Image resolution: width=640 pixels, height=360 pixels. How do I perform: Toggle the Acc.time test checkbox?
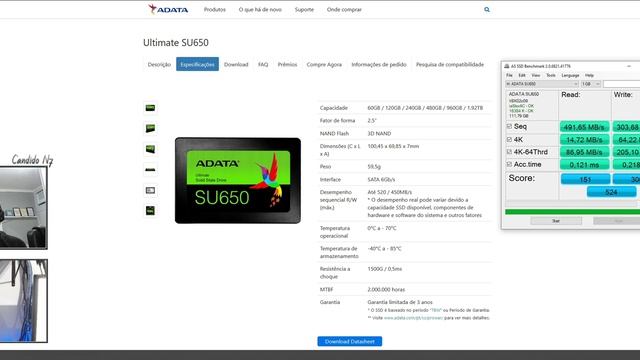509,164
